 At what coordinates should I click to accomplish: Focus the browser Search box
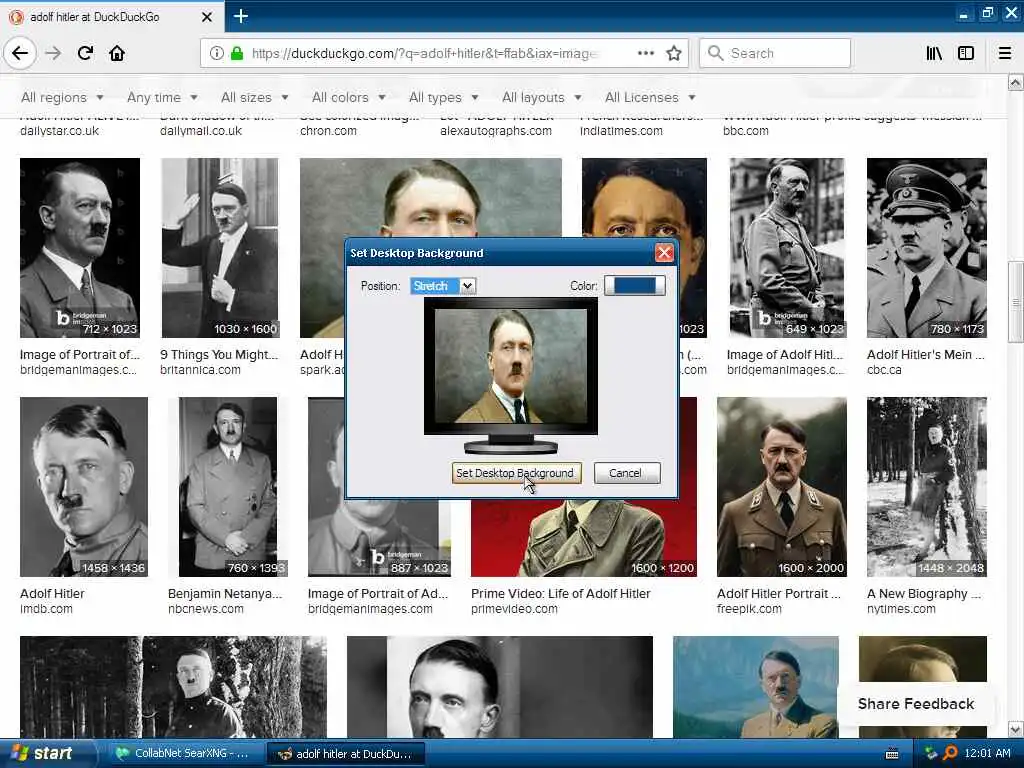pos(775,53)
